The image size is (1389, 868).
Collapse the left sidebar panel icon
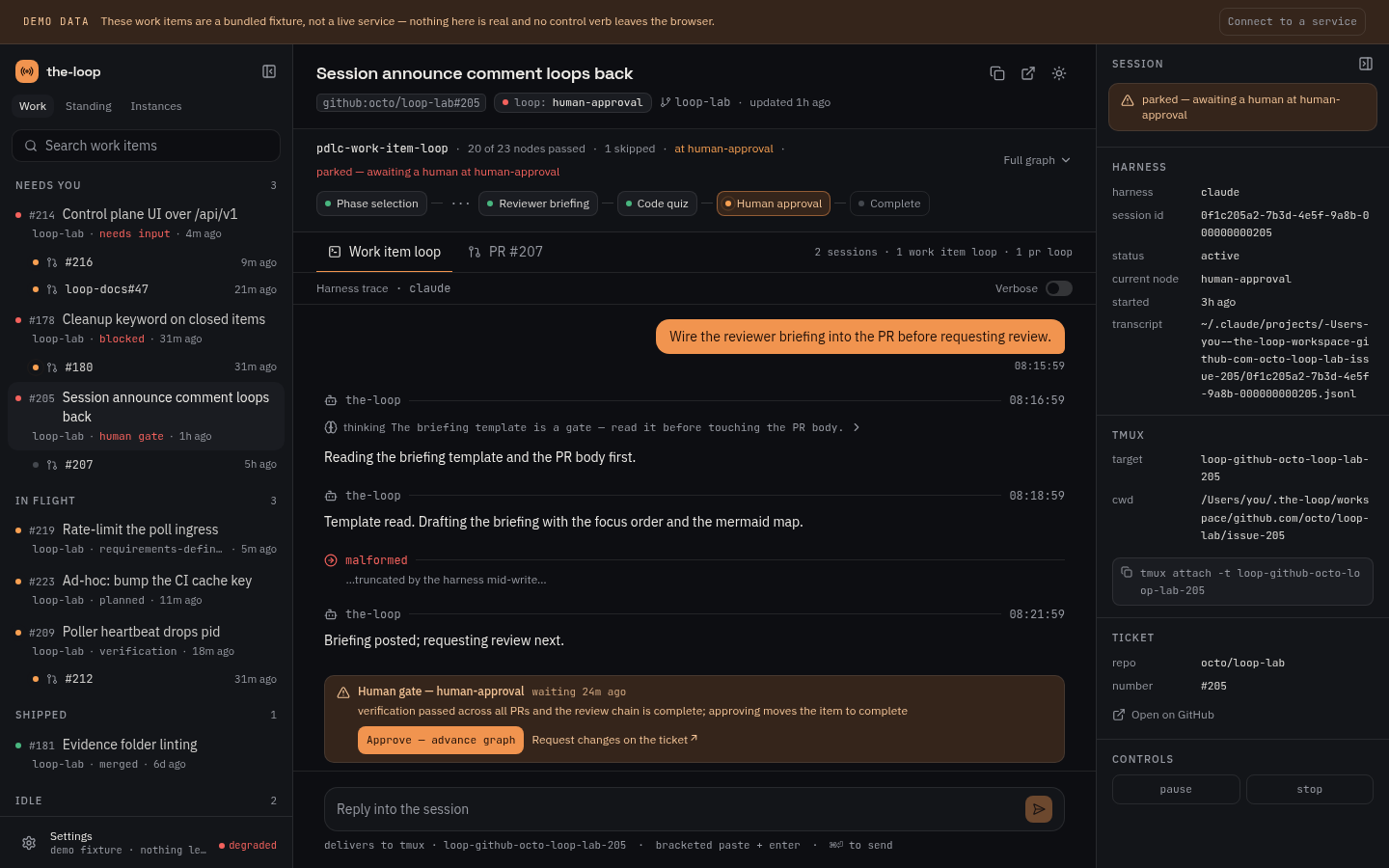pos(269,71)
